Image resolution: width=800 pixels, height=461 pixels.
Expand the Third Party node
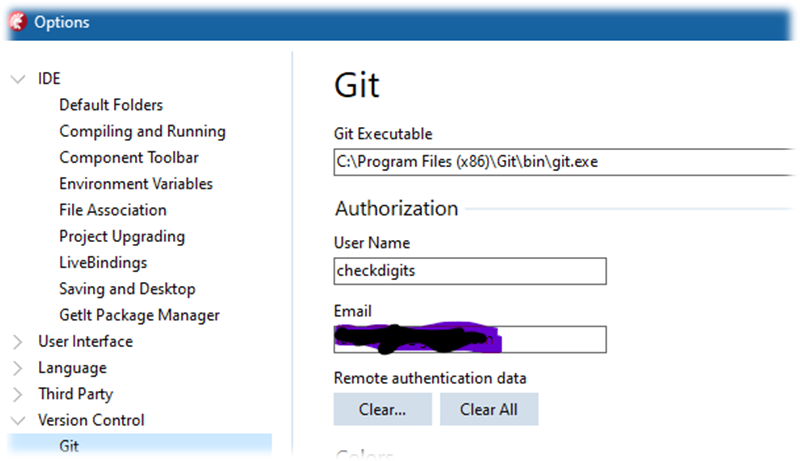pos(17,394)
